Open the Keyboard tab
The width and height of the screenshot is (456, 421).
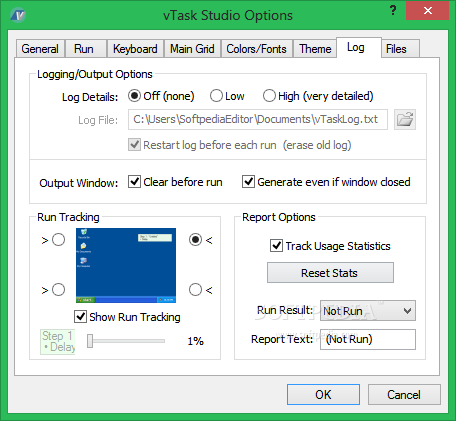click(135, 49)
